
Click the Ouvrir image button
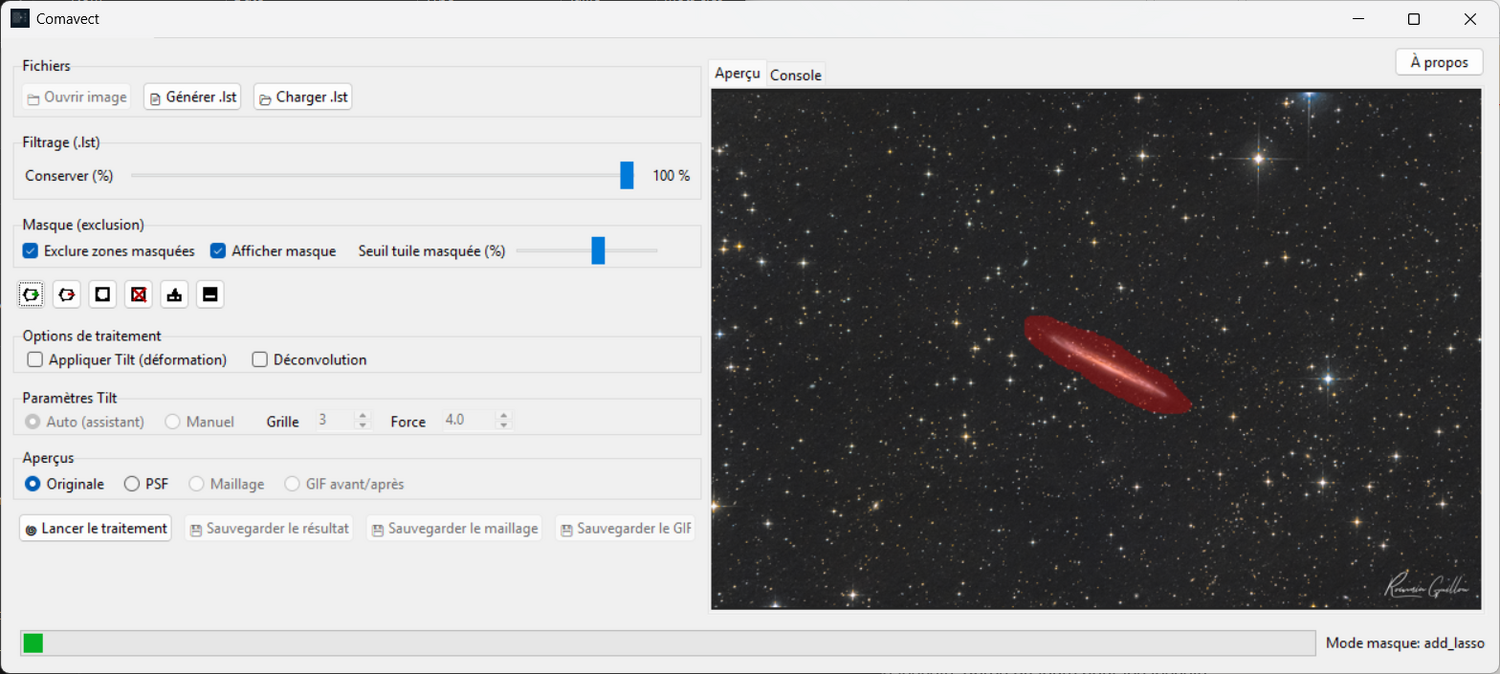77,97
